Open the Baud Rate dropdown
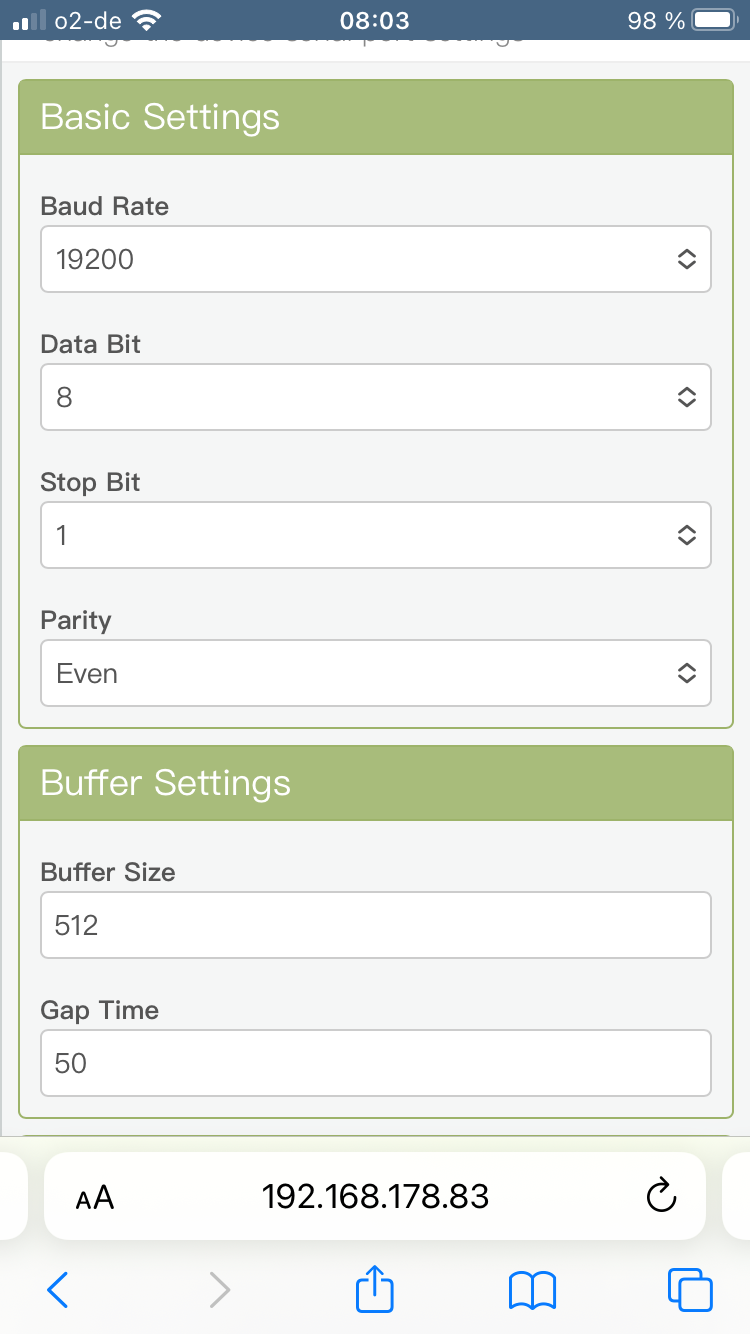Image resolution: width=750 pixels, height=1334 pixels. point(376,259)
